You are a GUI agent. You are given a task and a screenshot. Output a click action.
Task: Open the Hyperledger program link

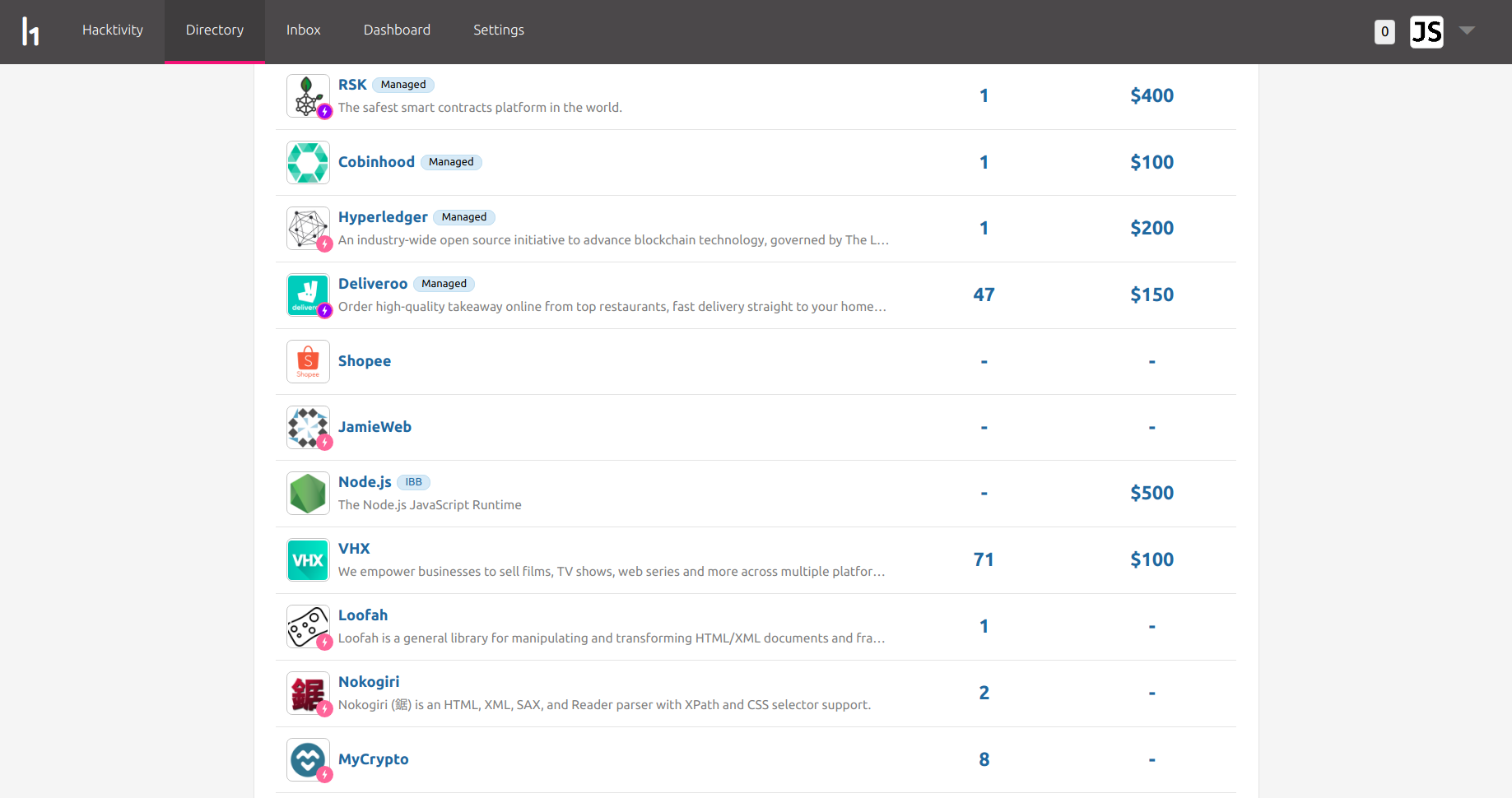click(x=383, y=217)
